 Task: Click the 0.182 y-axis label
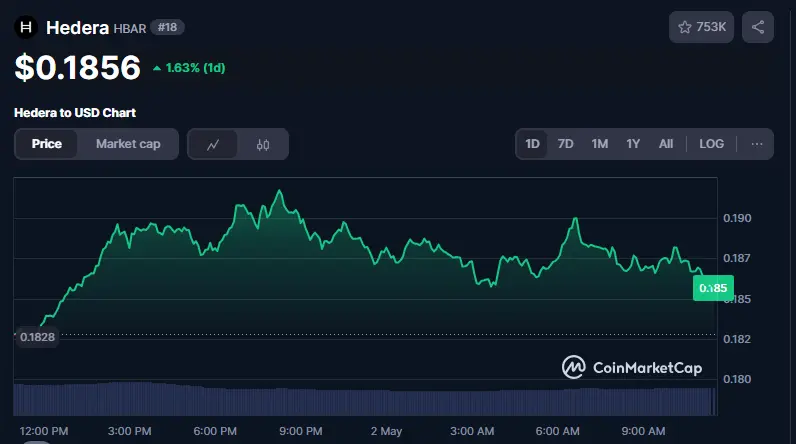click(737, 339)
